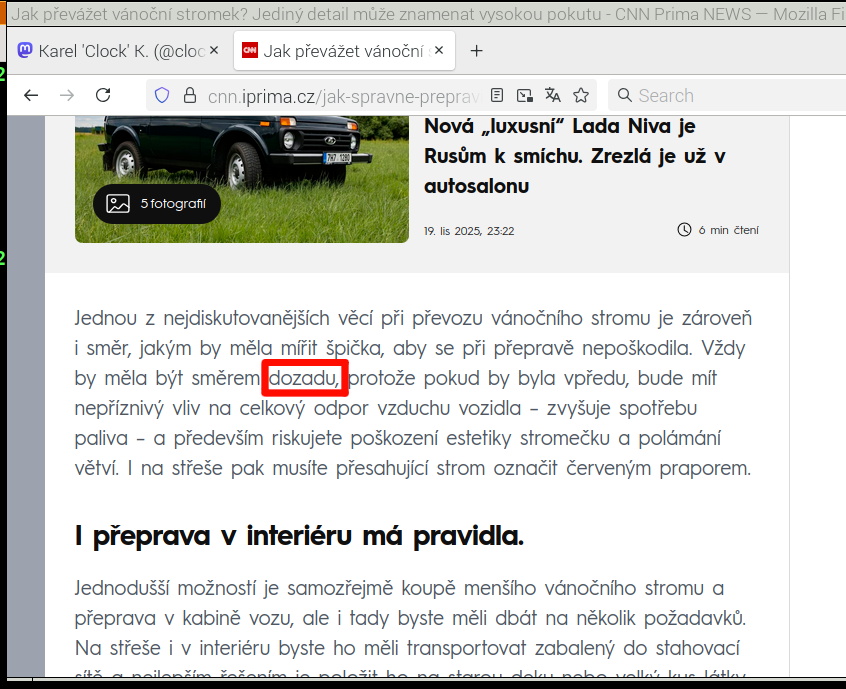Bookmark this page with star icon
The height and width of the screenshot is (689, 846).
(x=581, y=95)
